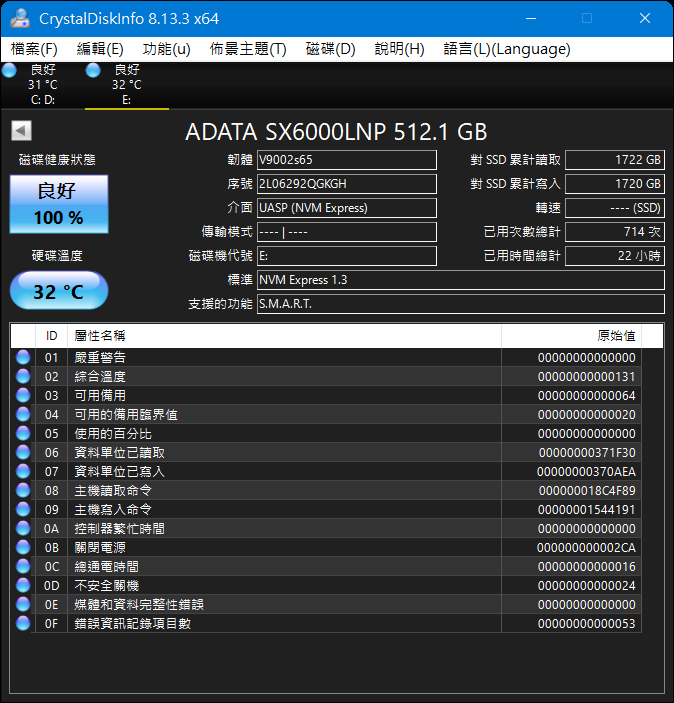The height and width of the screenshot is (703, 674).
Task: Click status orb for attribute 0C 總通電時間
Action: (x=23, y=566)
